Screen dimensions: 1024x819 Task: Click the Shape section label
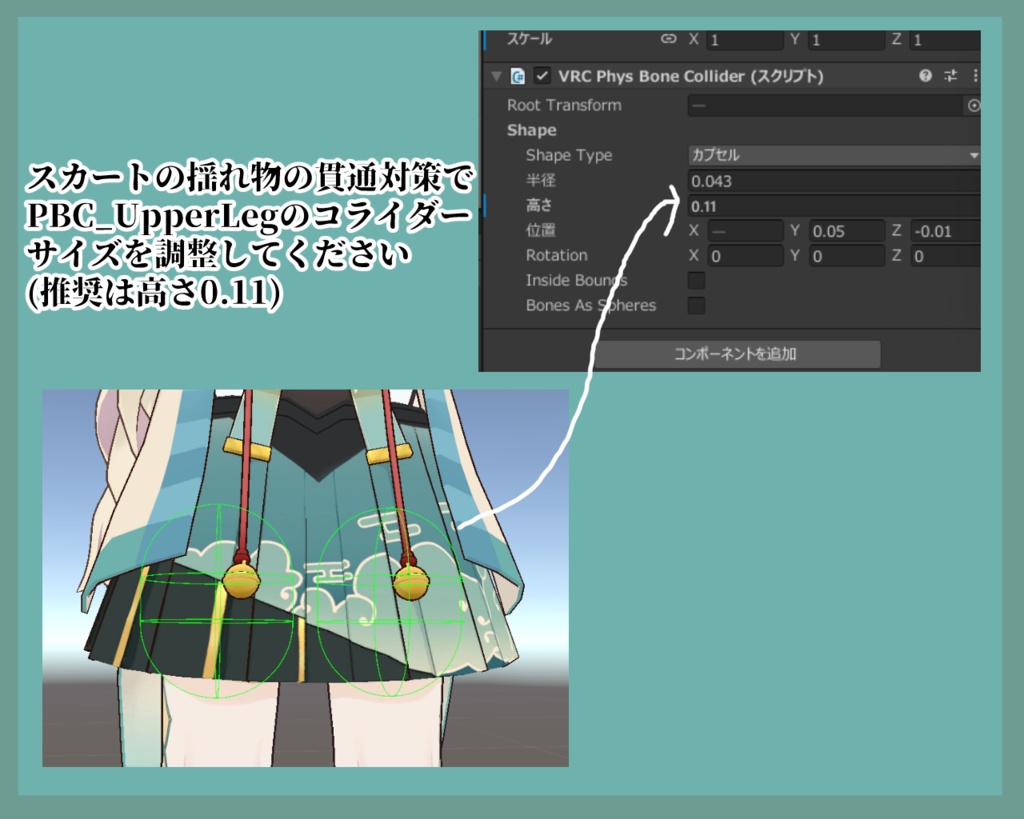coord(532,130)
